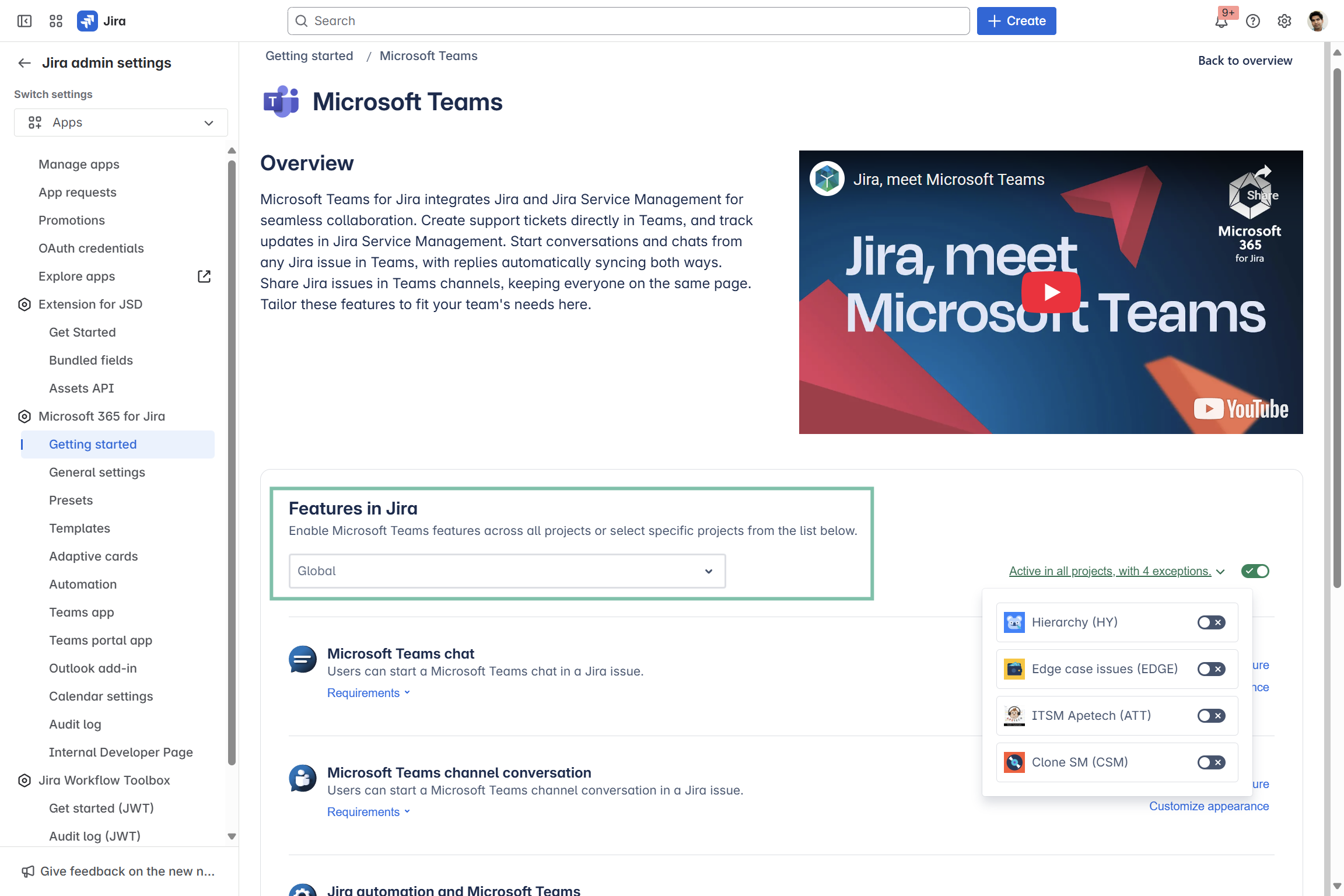Open General settings in the sidebar
The height and width of the screenshot is (896, 1344).
[x=97, y=473]
